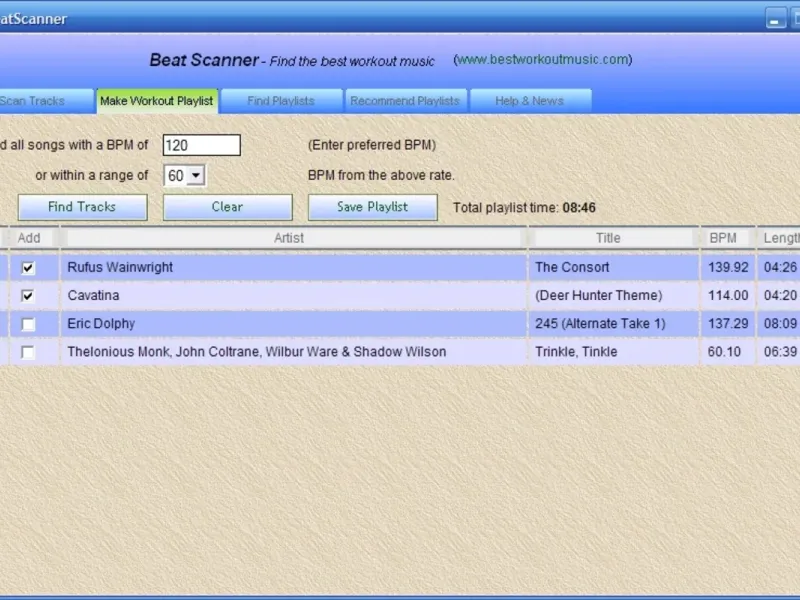800x600 pixels.
Task: Click the Save Playlist button
Action: (x=372, y=207)
